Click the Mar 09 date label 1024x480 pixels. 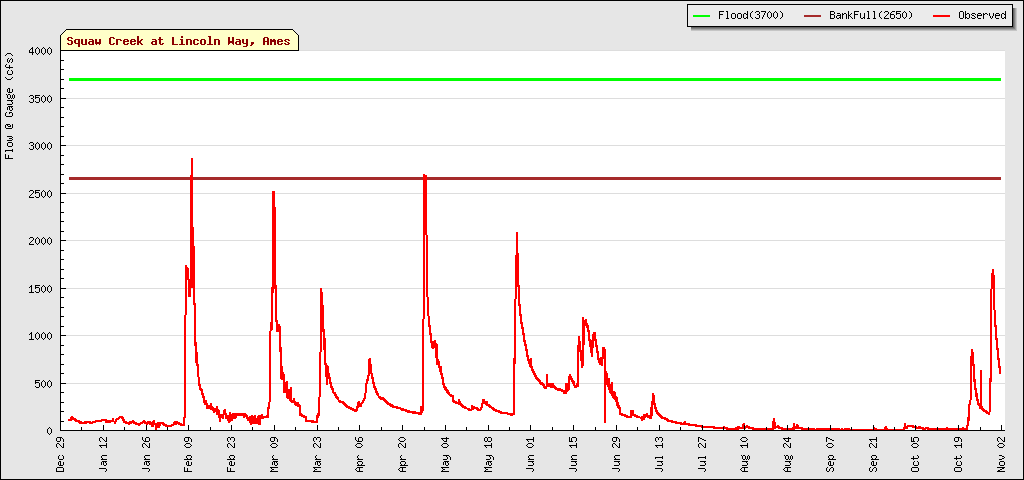point(274,455)
